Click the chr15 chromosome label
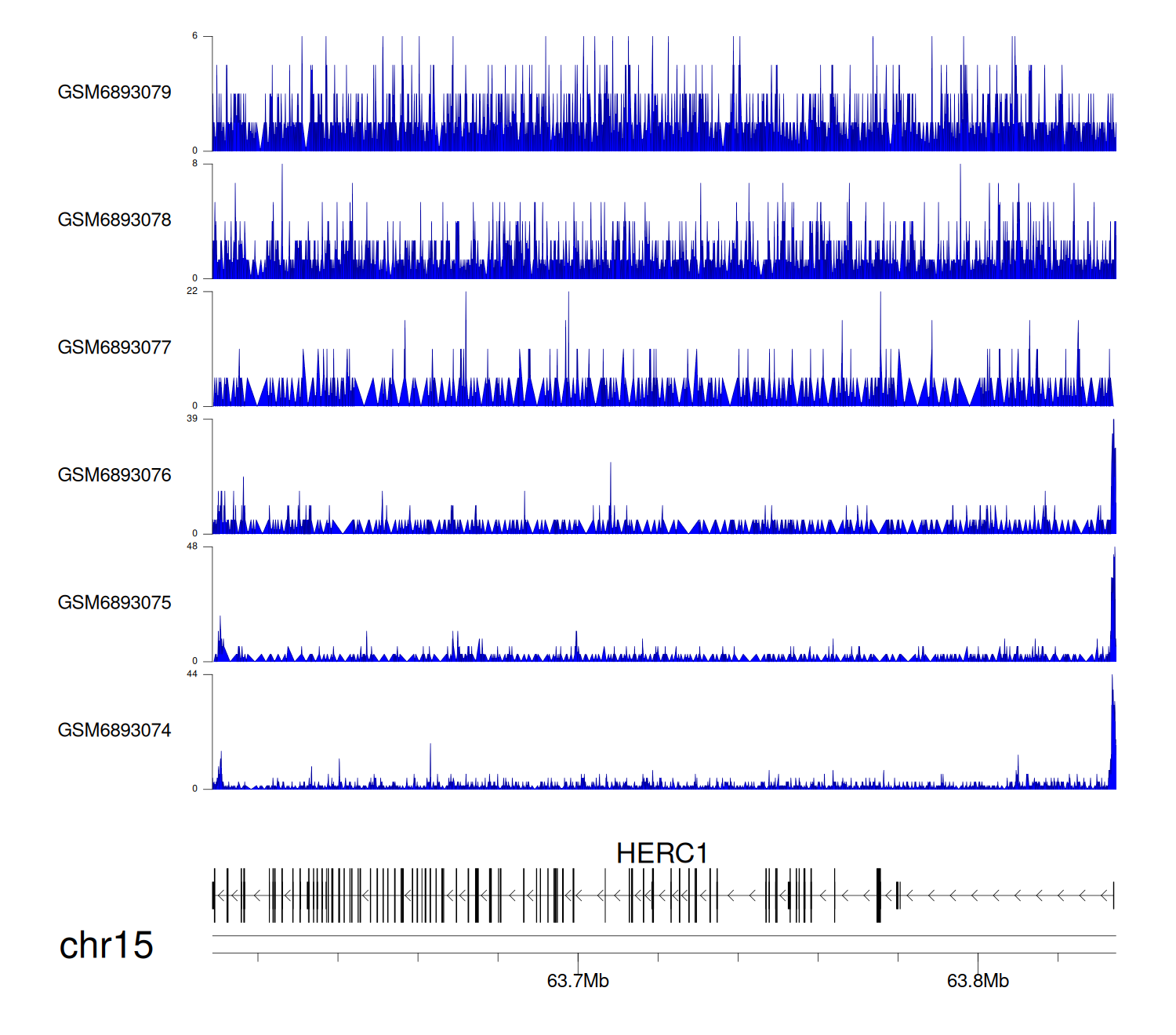The image size is (1176, 1035). point(106,946)
